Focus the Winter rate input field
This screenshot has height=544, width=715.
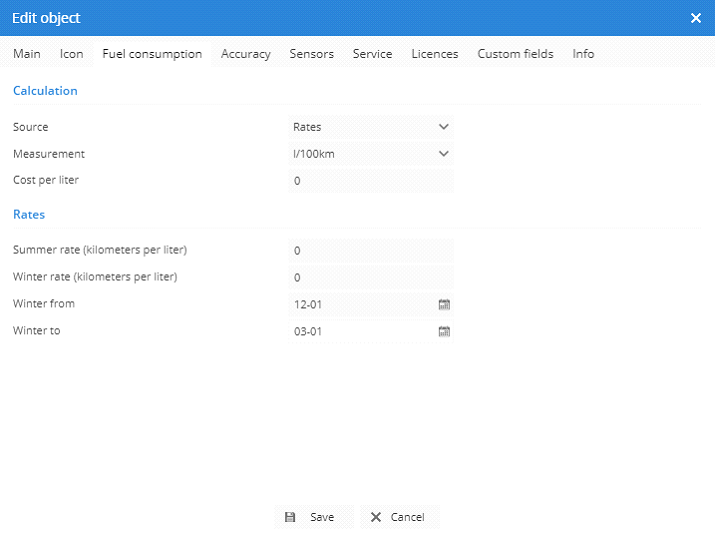click(x=371, y=277)
